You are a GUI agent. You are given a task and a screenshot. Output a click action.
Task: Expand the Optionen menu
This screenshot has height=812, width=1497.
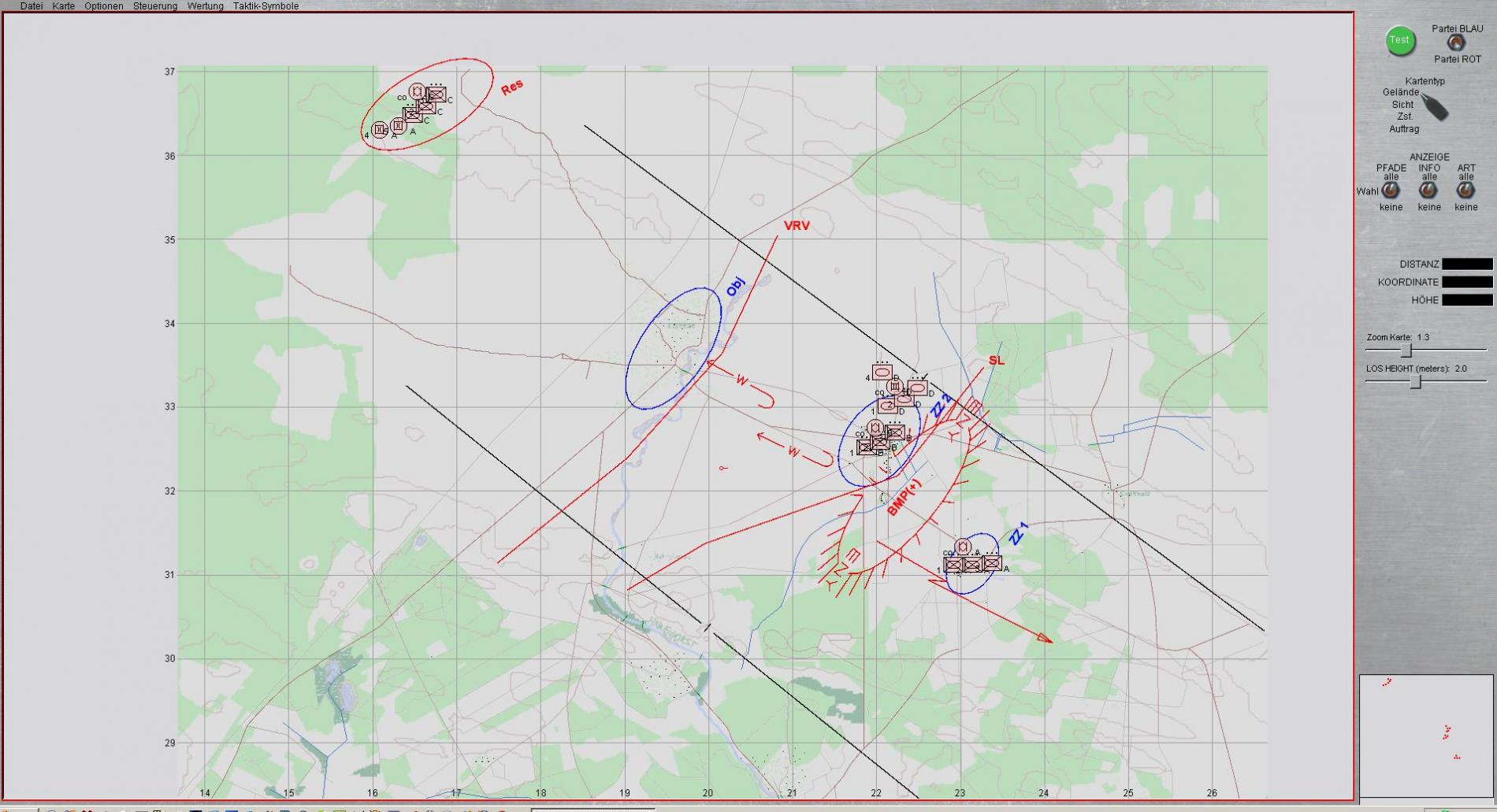[x=104, y=6]
